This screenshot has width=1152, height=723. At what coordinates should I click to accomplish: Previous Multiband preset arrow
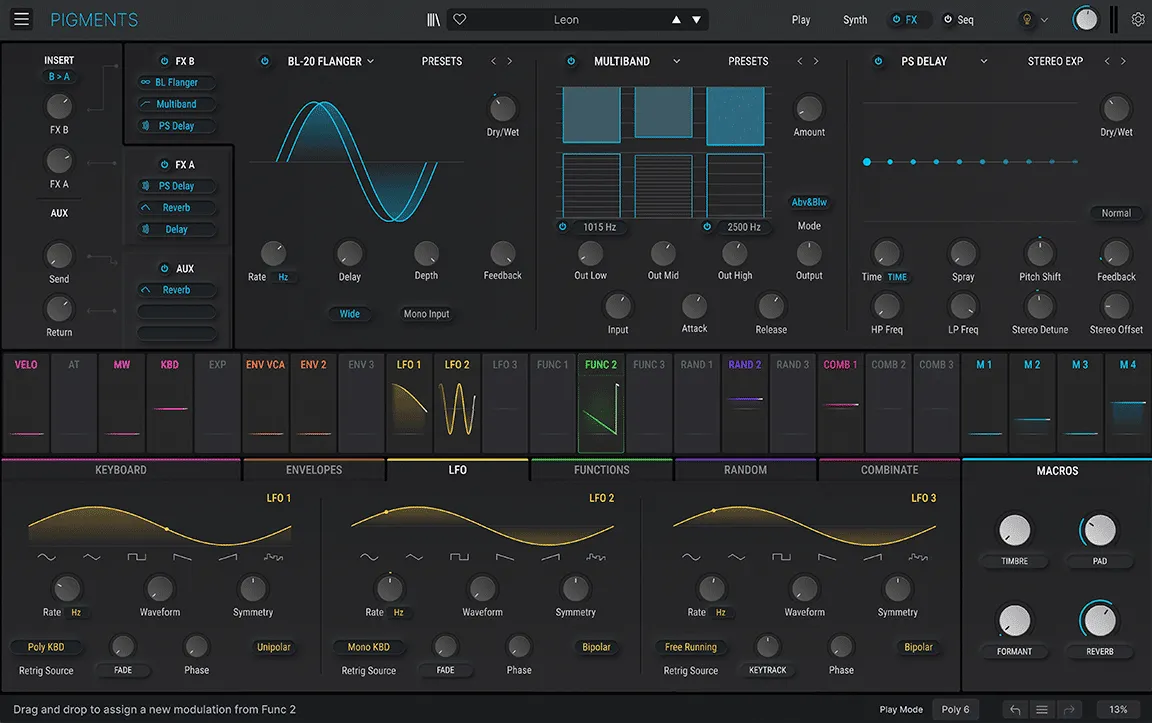[799, 61]
